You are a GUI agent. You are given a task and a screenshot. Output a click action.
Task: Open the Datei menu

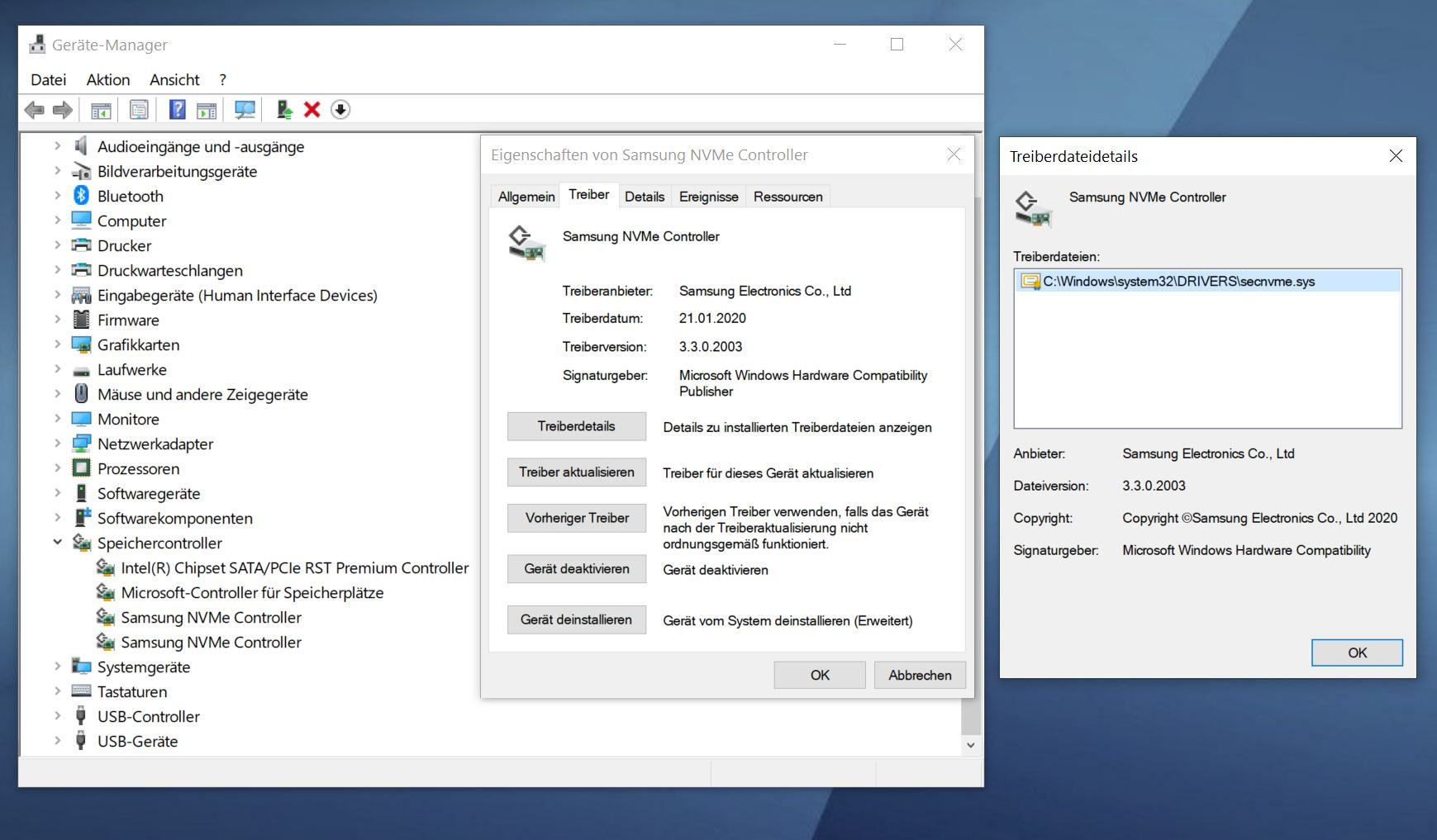pos(49,80)
